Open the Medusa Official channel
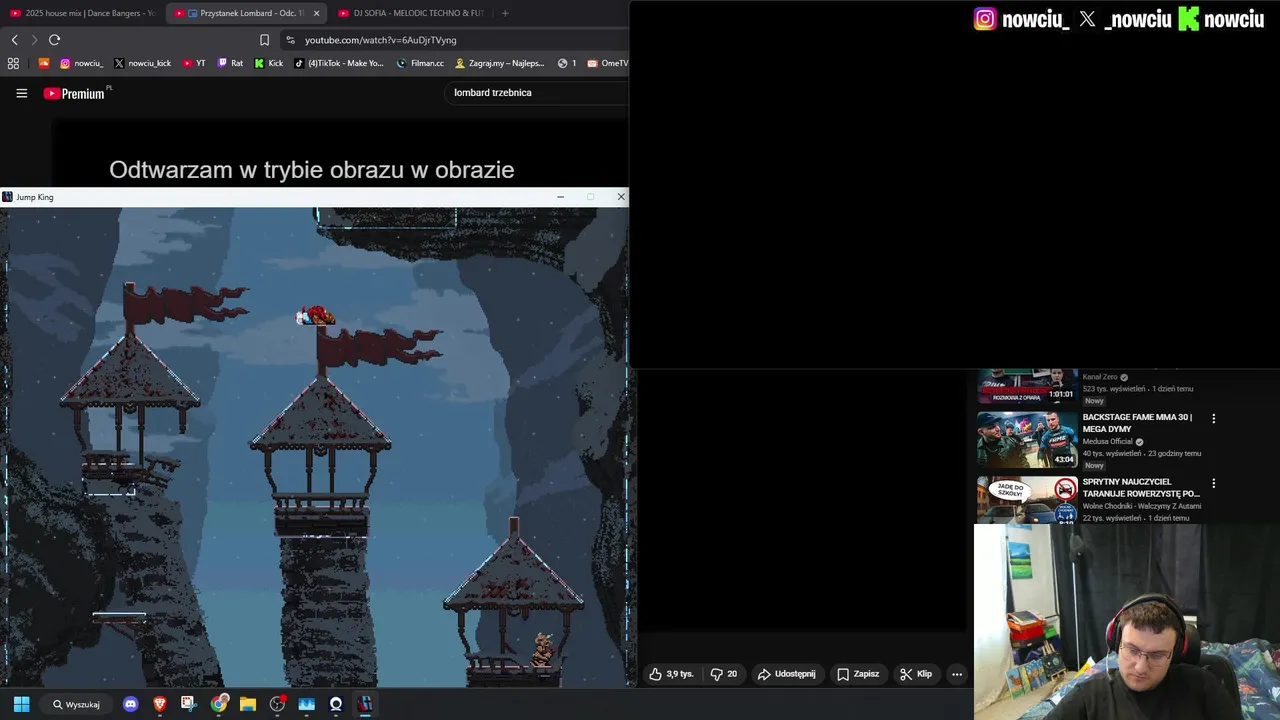Screen dimensions: 1280x720 (1107, 441)
